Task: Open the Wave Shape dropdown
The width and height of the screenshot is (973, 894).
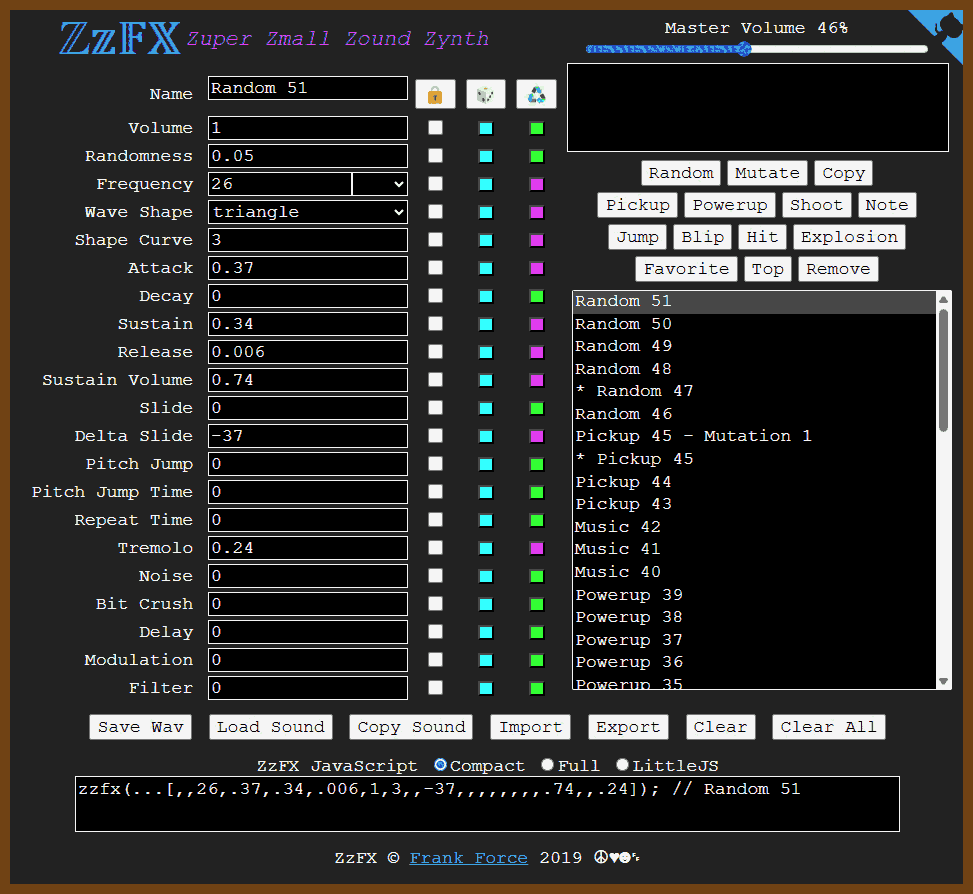Action: pyautogui.click(x=308, y=212)
